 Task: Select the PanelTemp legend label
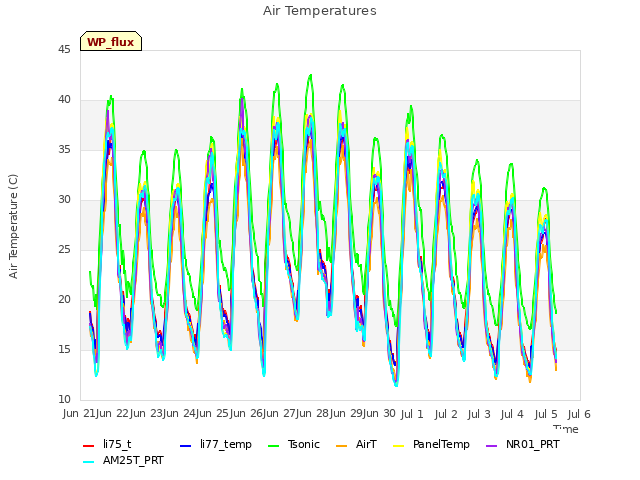(441, 444)
